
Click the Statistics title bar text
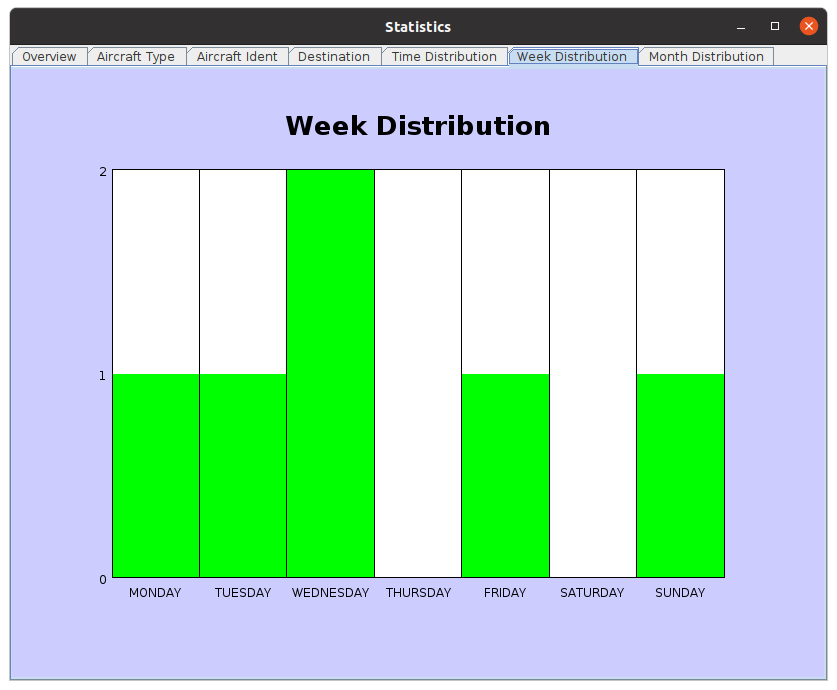(x=418, y=27)
